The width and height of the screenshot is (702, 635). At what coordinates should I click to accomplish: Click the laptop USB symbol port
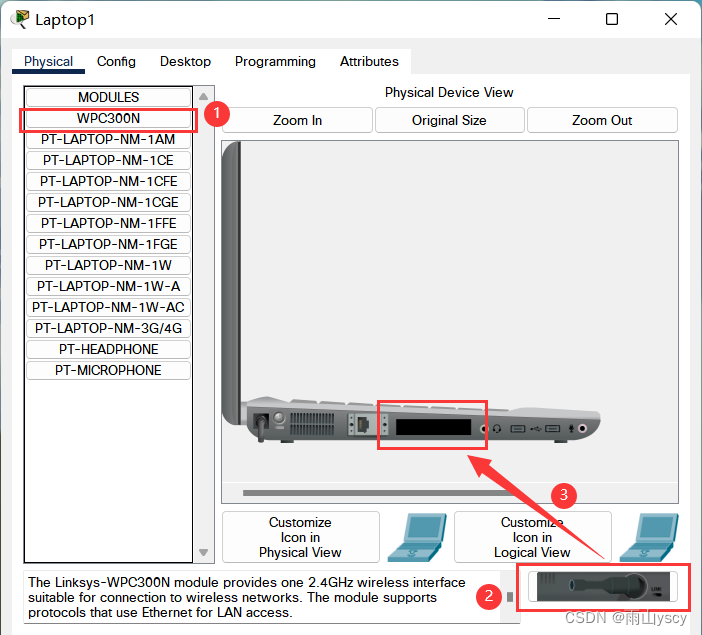pos(535,429)
